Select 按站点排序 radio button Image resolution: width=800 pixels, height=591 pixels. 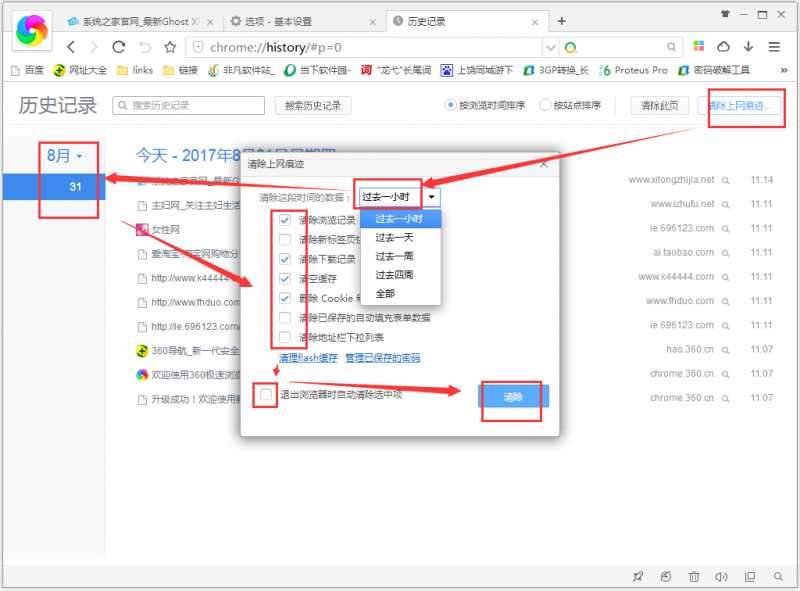(545, 105)
